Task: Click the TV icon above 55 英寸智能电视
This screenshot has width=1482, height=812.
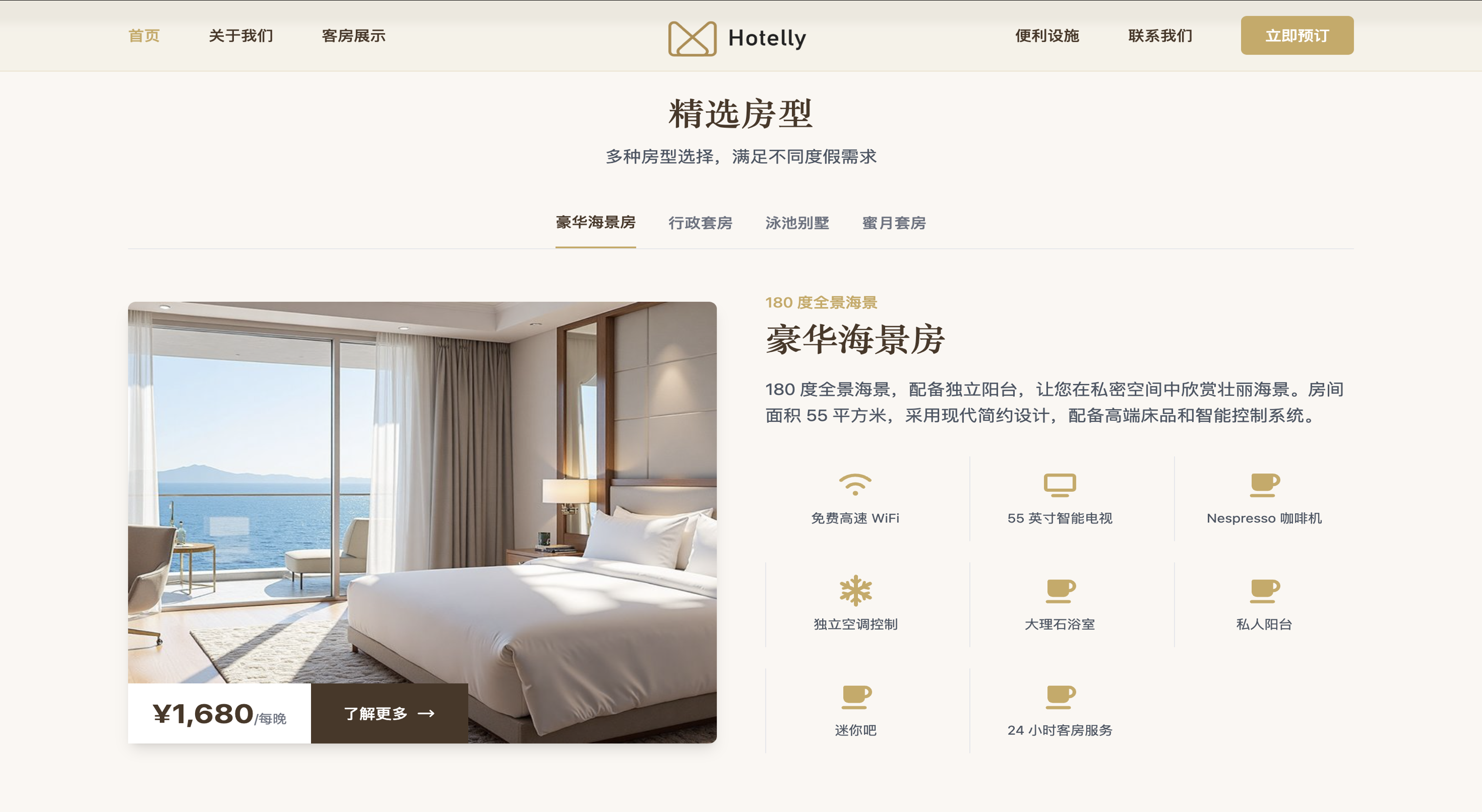Action: (1059, 485)
